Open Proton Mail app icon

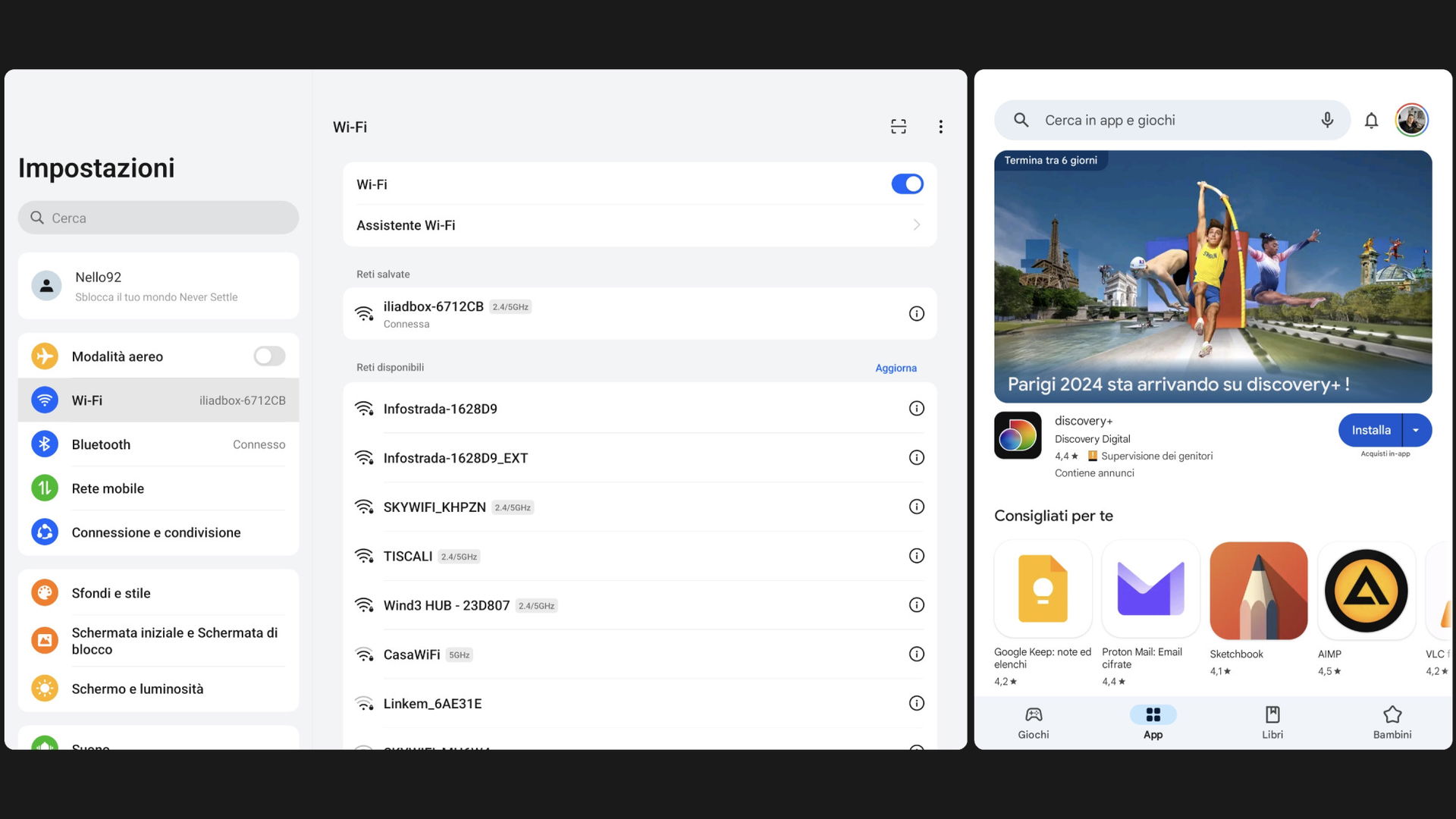pos(1150,589)
